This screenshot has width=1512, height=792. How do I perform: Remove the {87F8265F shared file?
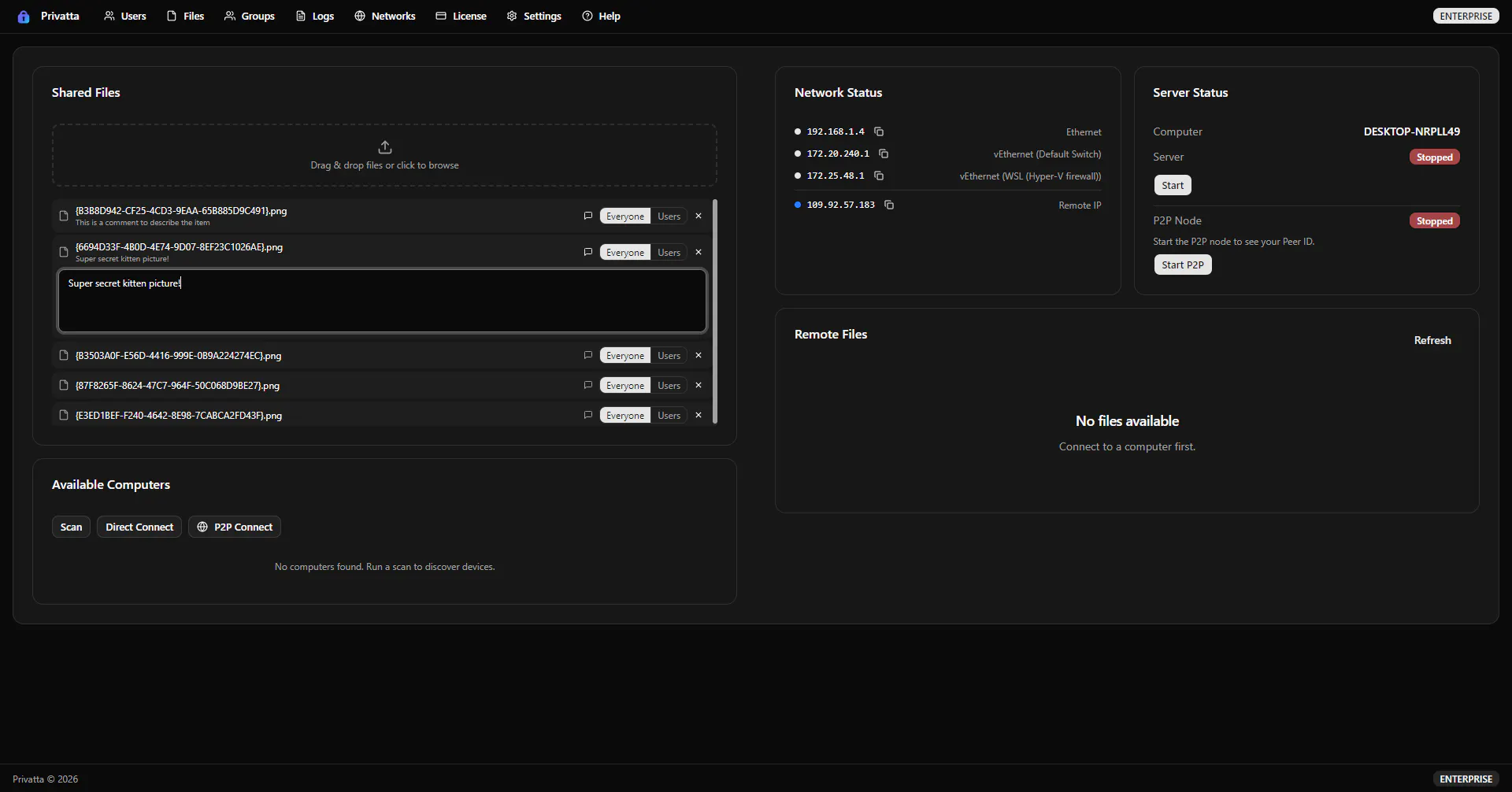point(699,385)
